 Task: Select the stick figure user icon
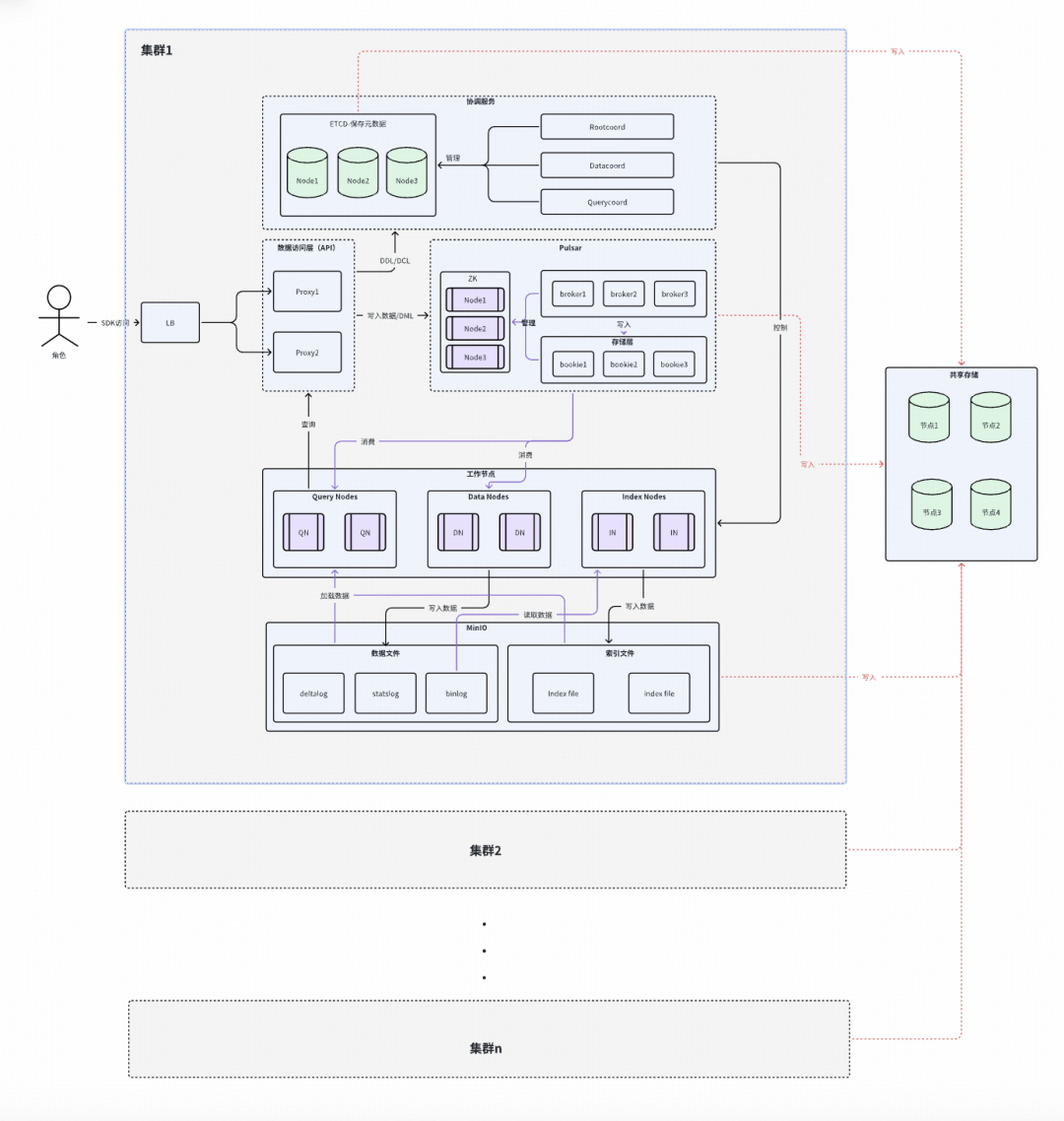coord(59,315)
